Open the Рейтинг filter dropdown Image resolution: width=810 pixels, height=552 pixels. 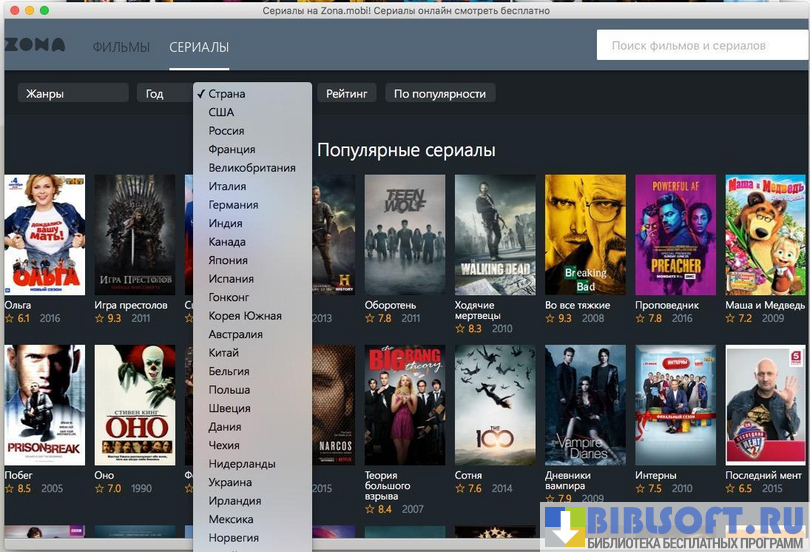pos(347,94)
